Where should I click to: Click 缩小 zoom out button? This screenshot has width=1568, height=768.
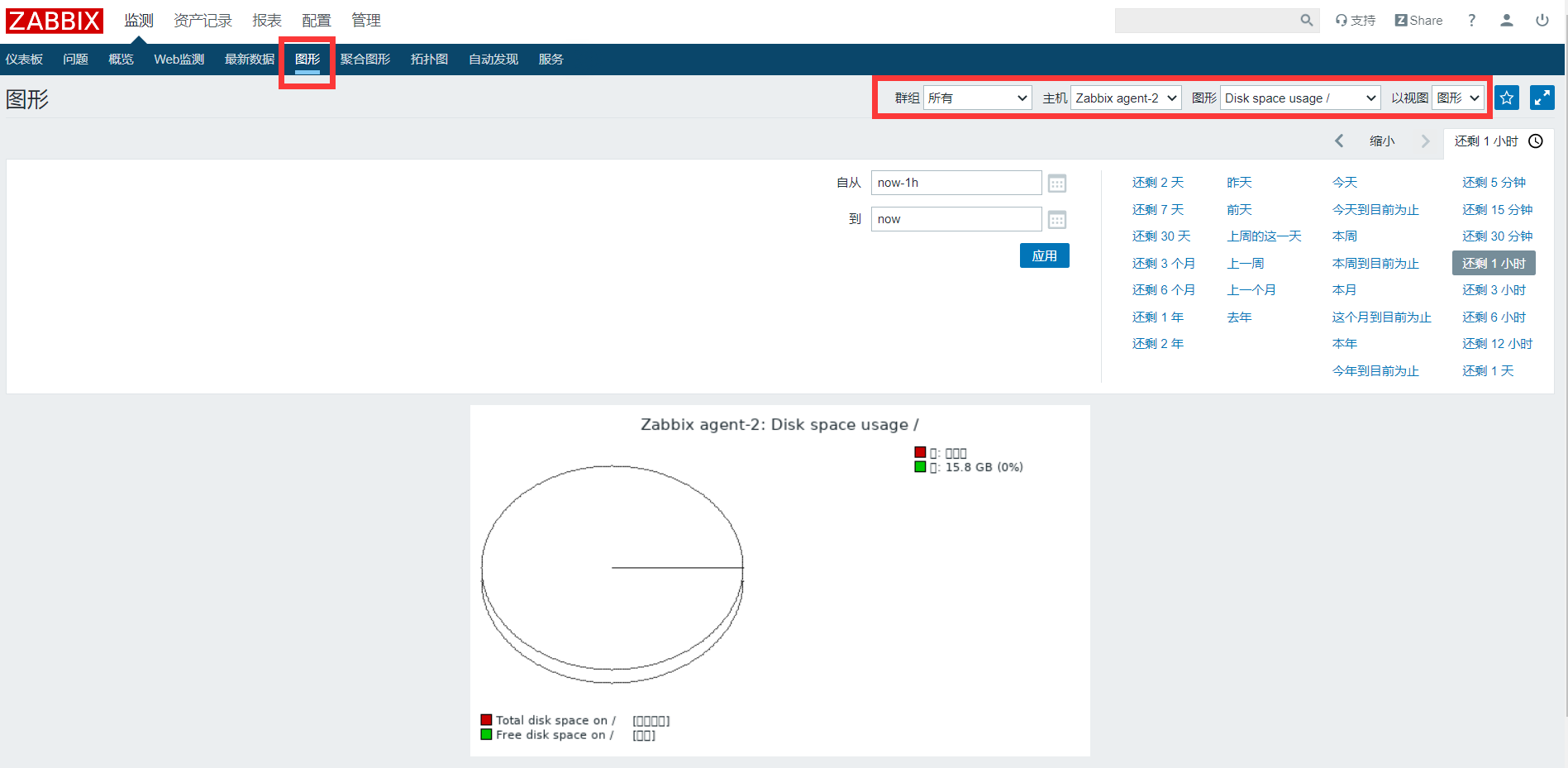click(1382, 141)
